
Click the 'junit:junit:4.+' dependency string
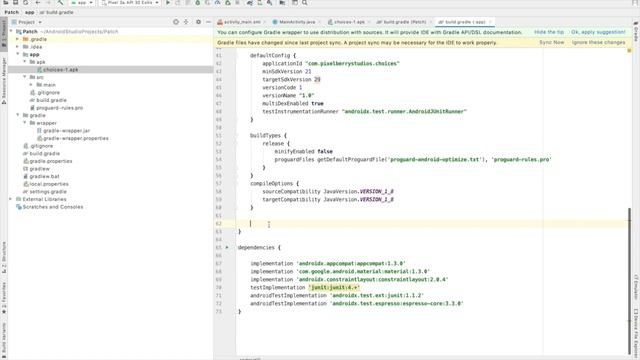pos(334,287)
